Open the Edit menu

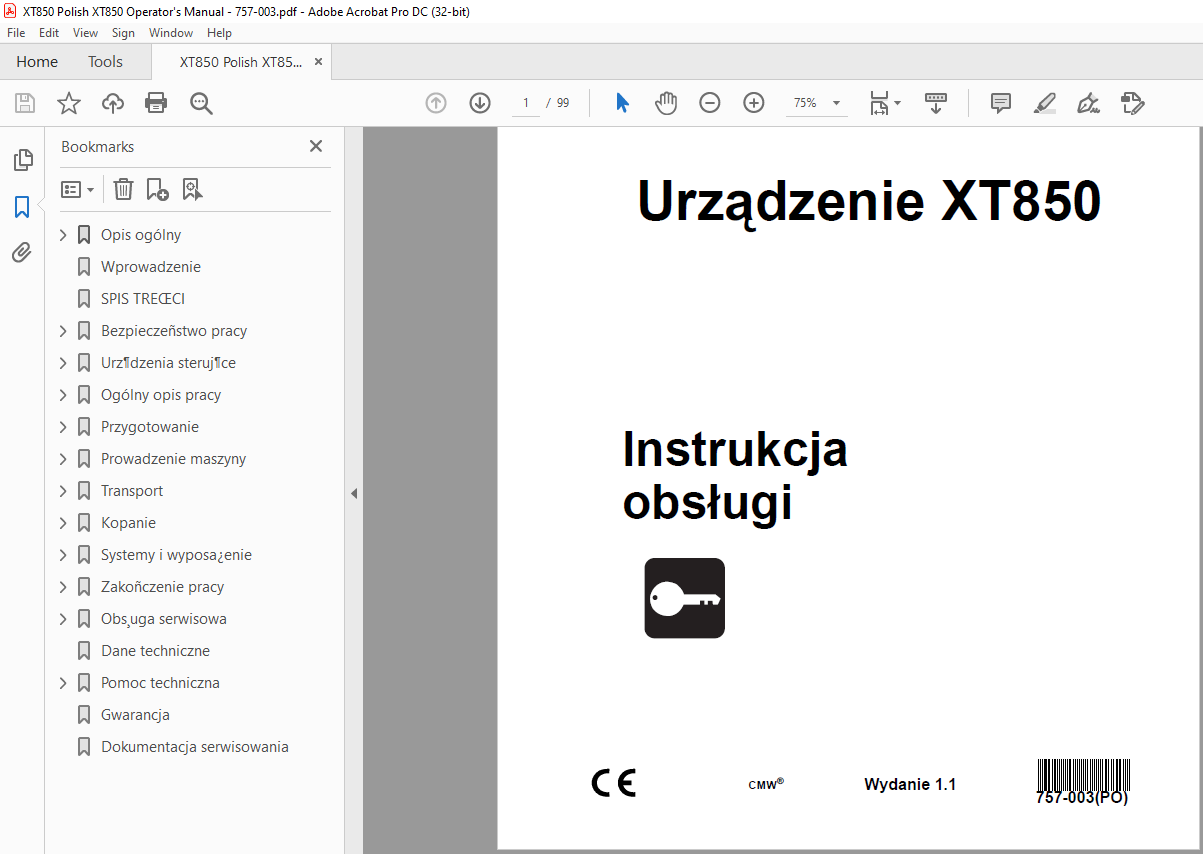49,33
